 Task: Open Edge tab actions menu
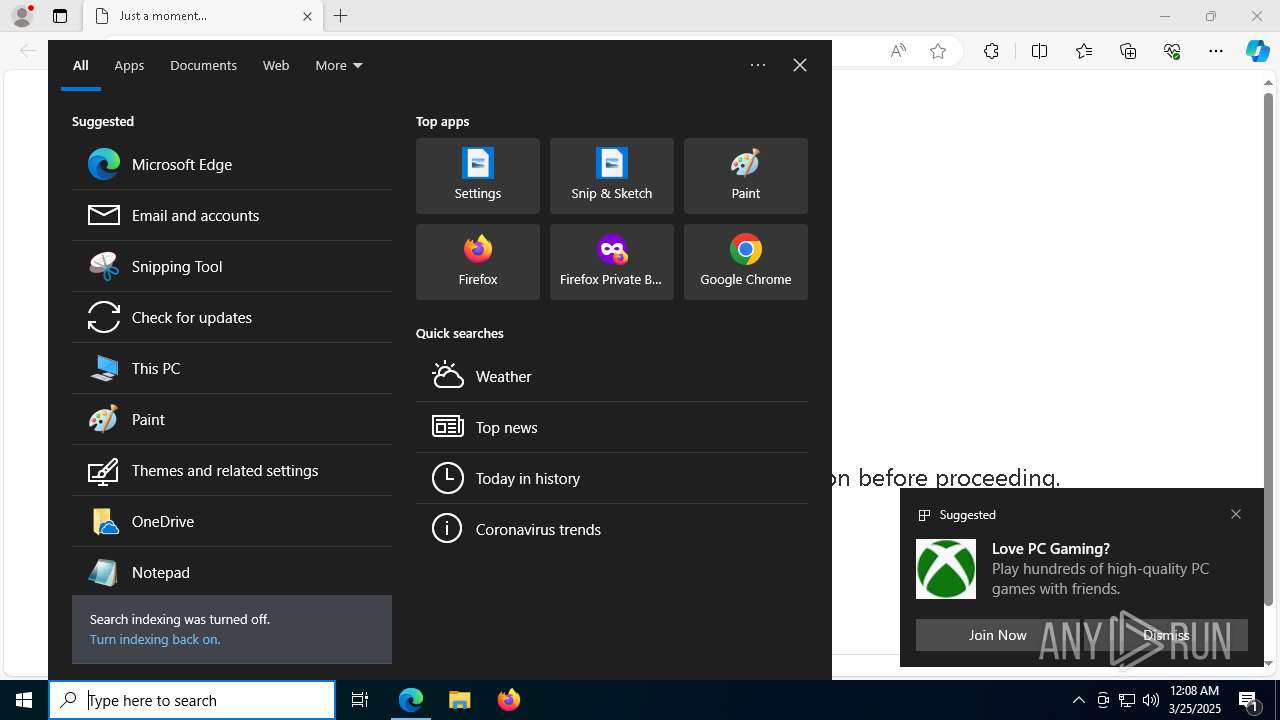(x=60, y=16)
